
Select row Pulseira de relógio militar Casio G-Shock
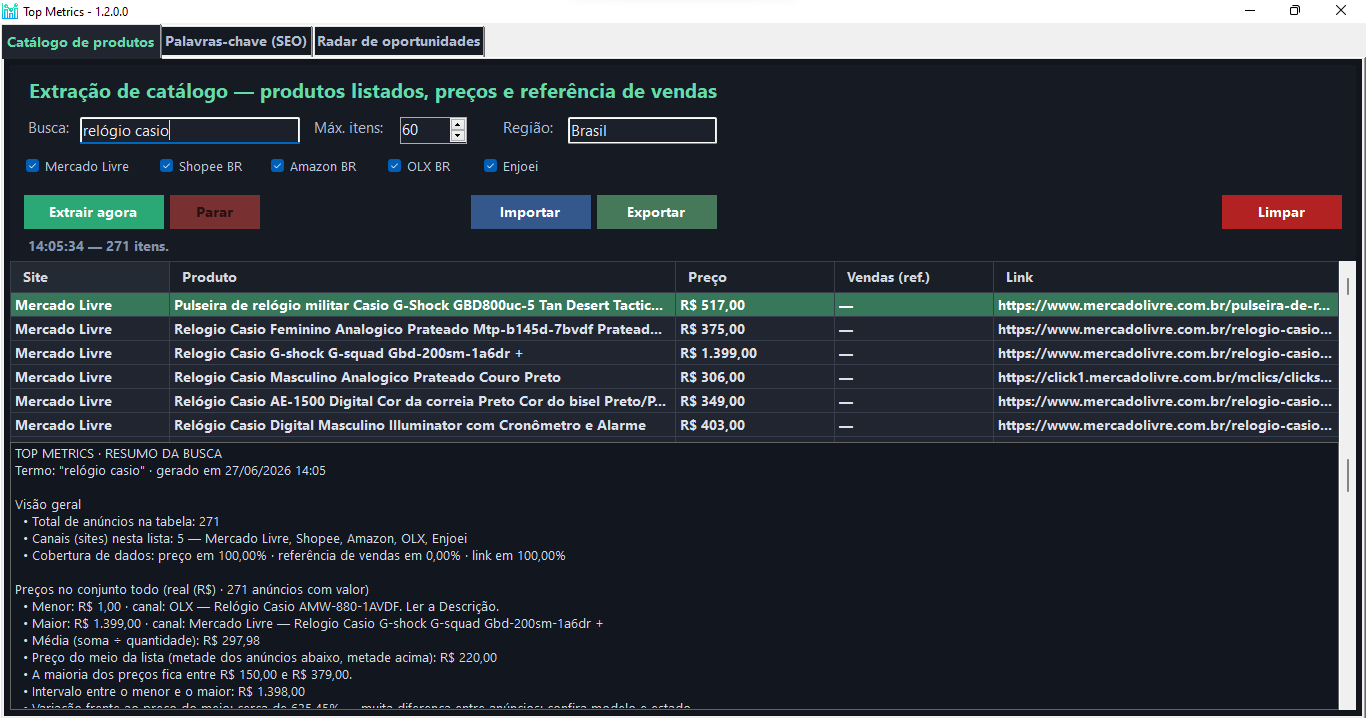tap(674, 305)
